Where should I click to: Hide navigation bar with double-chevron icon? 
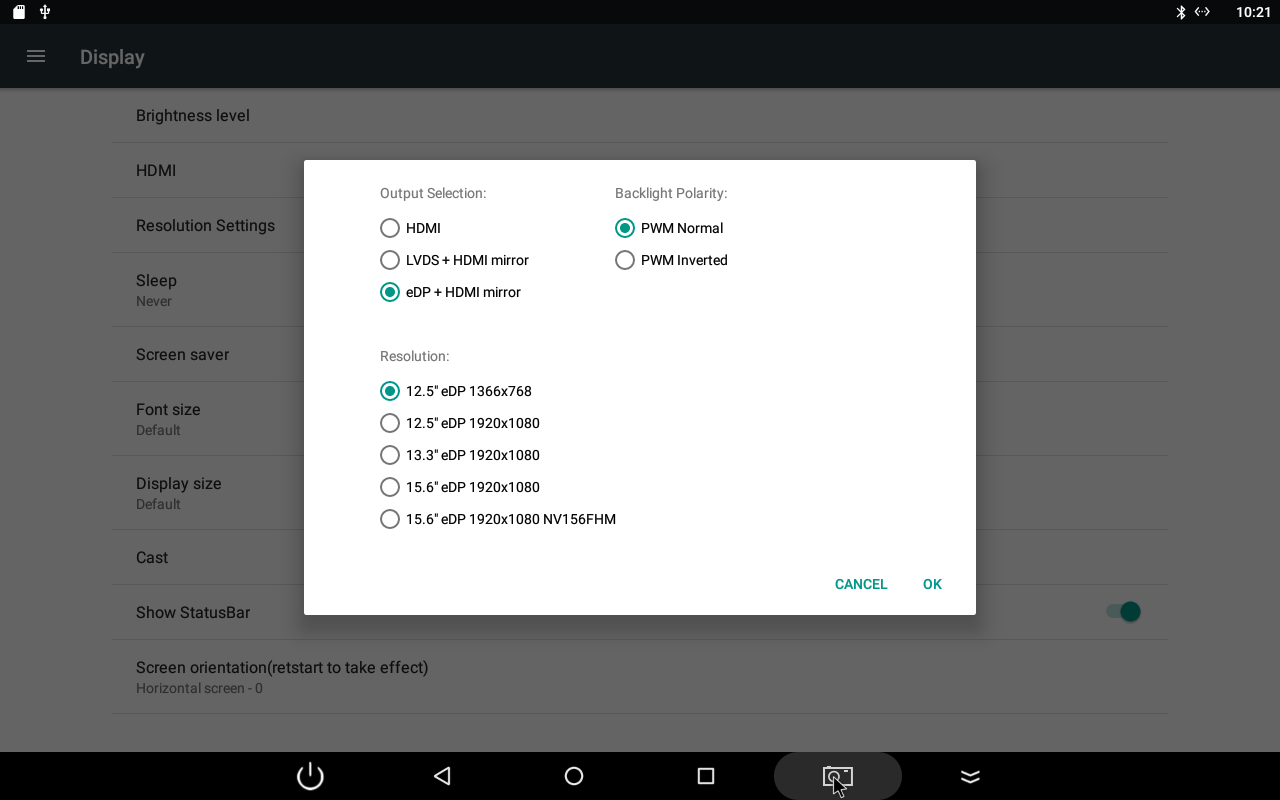970,776
